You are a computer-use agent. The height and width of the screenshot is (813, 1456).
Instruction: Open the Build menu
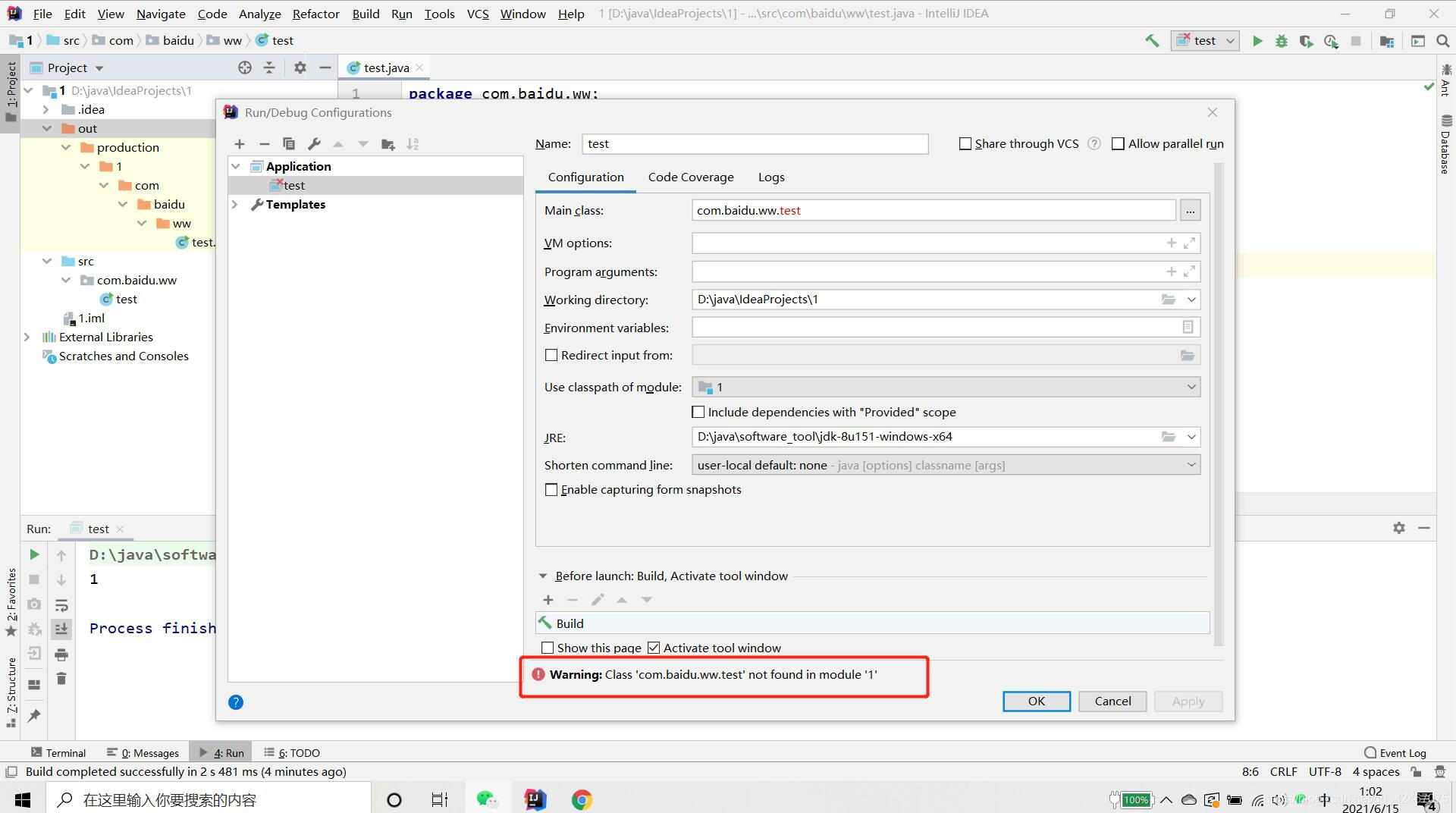tap(366, 14)
